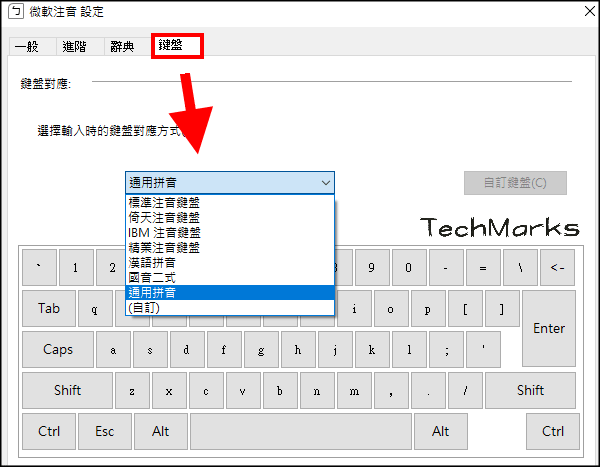Pick 精業注音鍵盤 from the dropdown list

[x=230, y=247]
